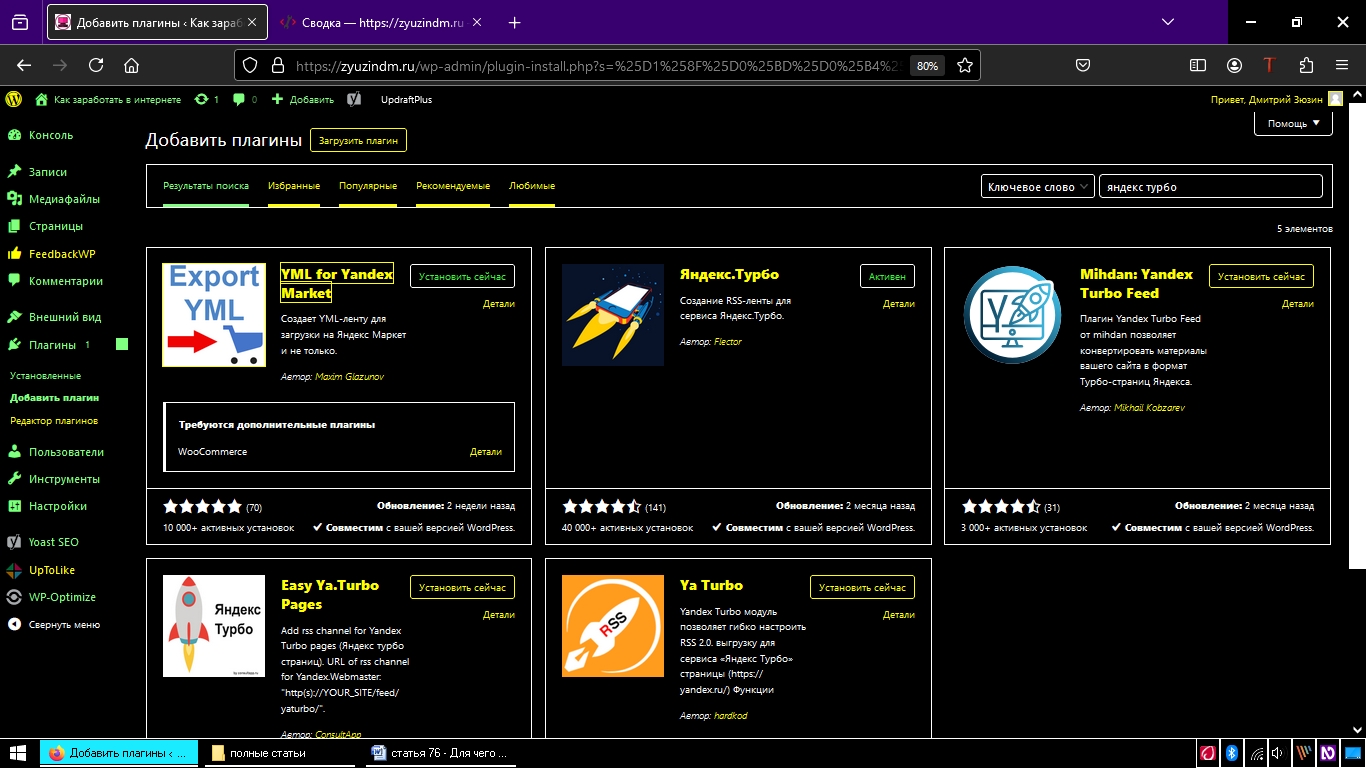The width and height of the screenshot is (1366, 768).
Task: Switch to Сводка browser tab
Action: [x=381, y=22]
